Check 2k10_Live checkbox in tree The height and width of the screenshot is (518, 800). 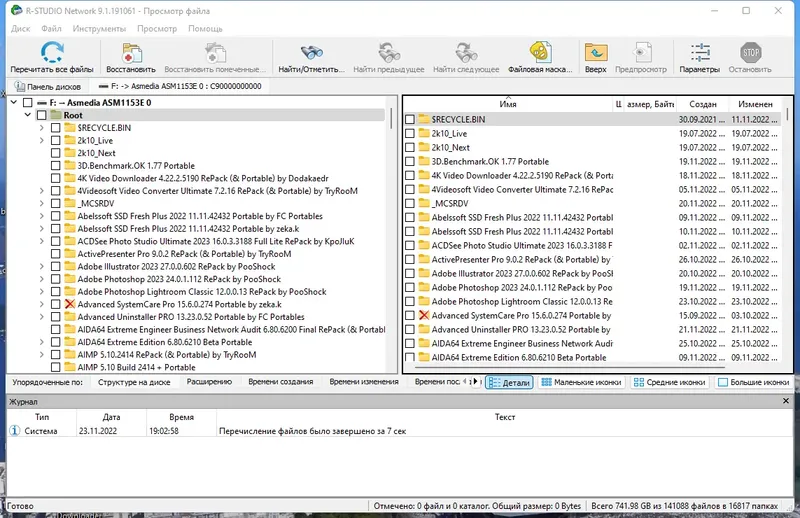click(56, 140)
